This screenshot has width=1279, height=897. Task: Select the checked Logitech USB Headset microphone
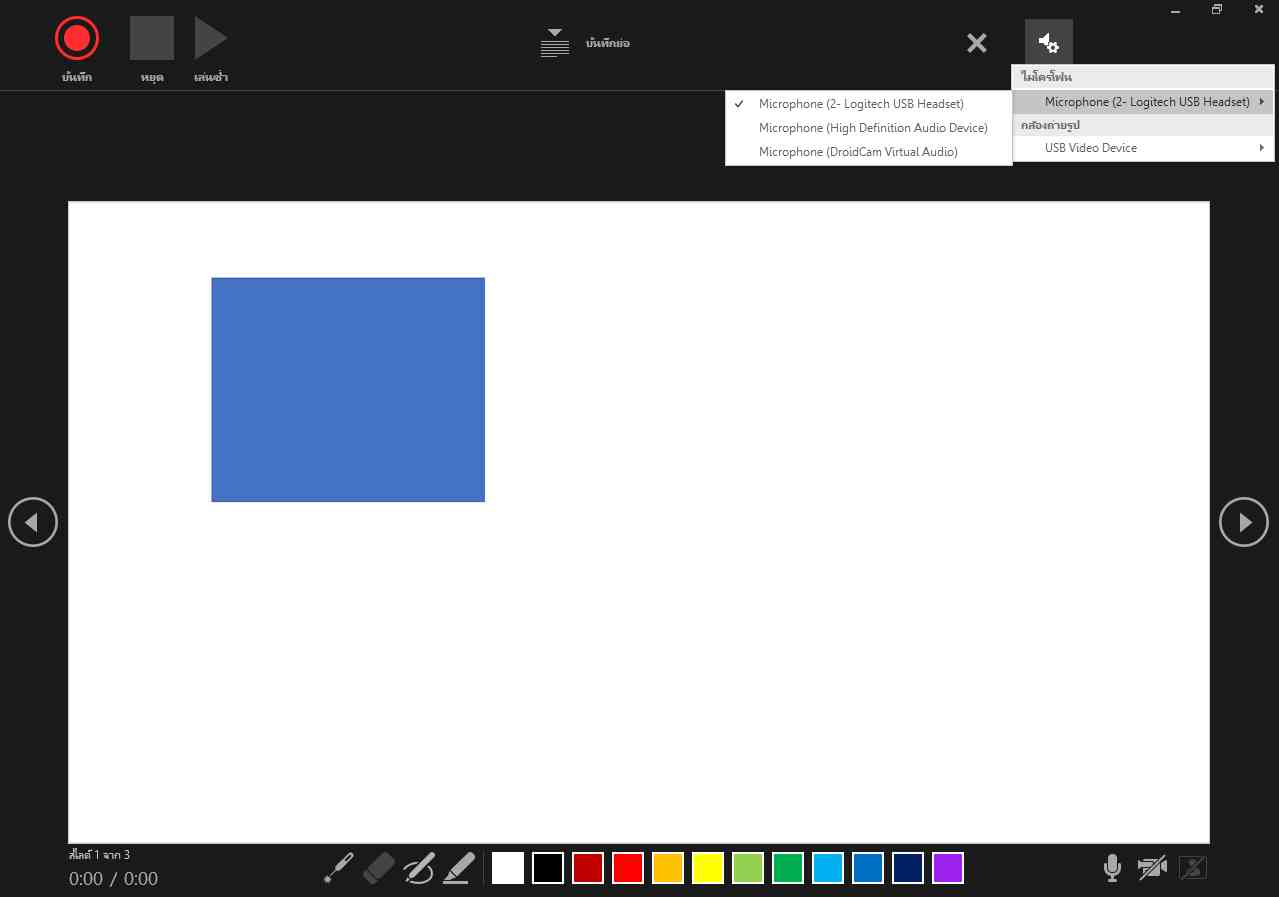click(x=861, y=104)
